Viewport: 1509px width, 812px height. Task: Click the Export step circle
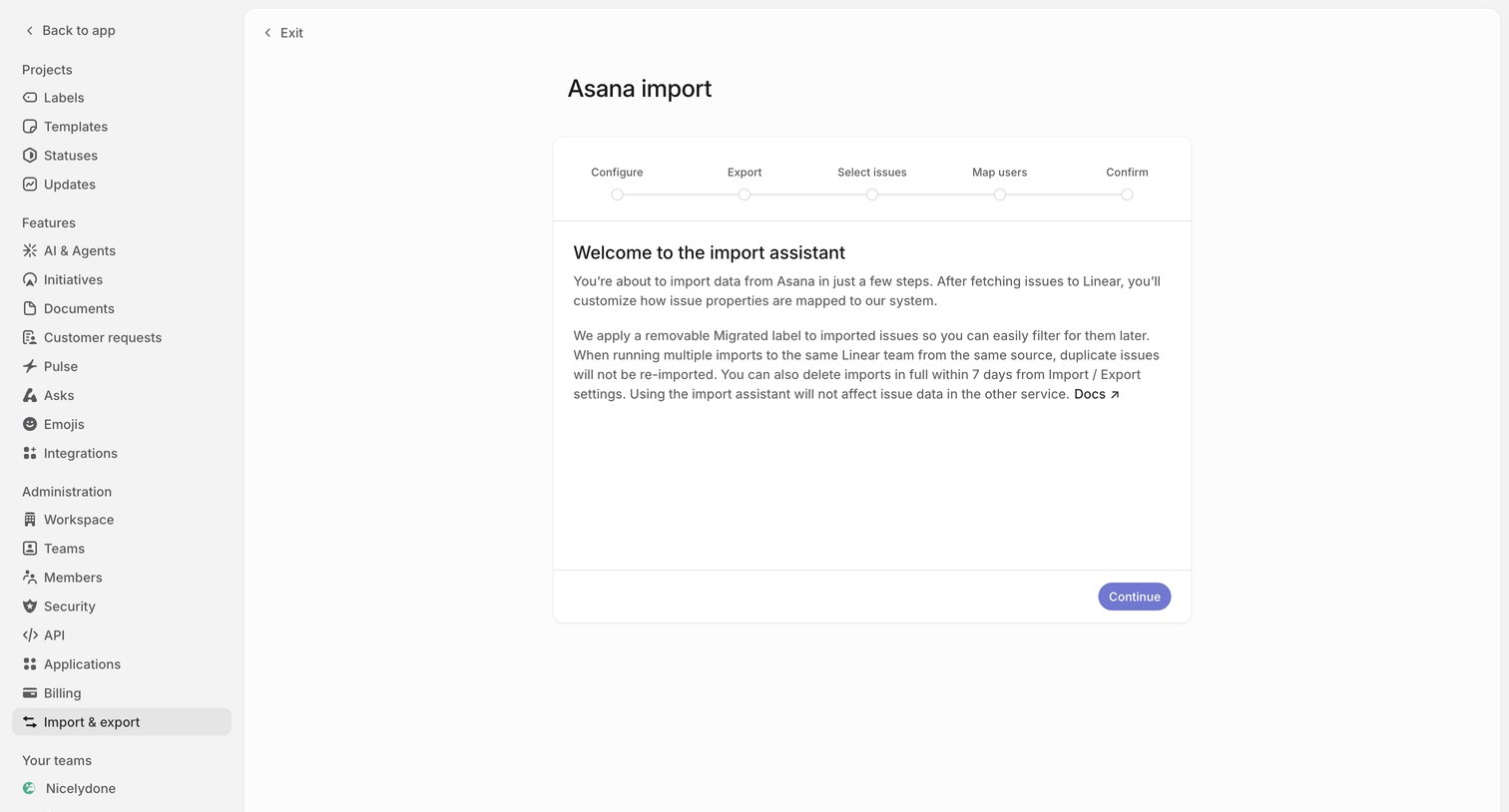(x=745, y=195)
